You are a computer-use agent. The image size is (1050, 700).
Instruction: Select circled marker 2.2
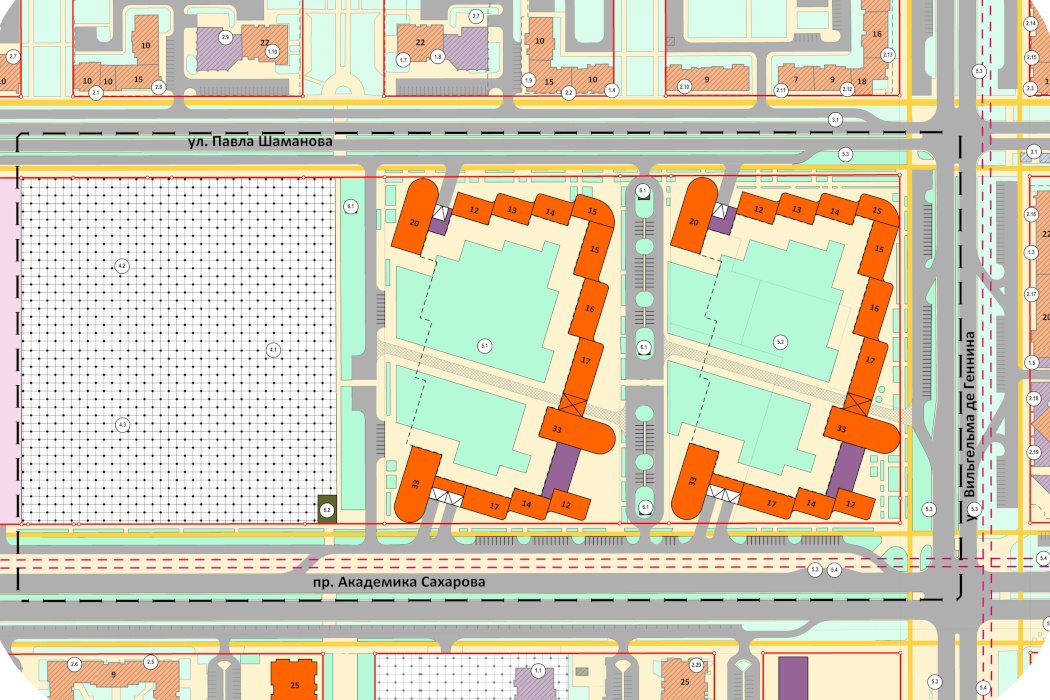pyautogui.click(x=569, y=93)
